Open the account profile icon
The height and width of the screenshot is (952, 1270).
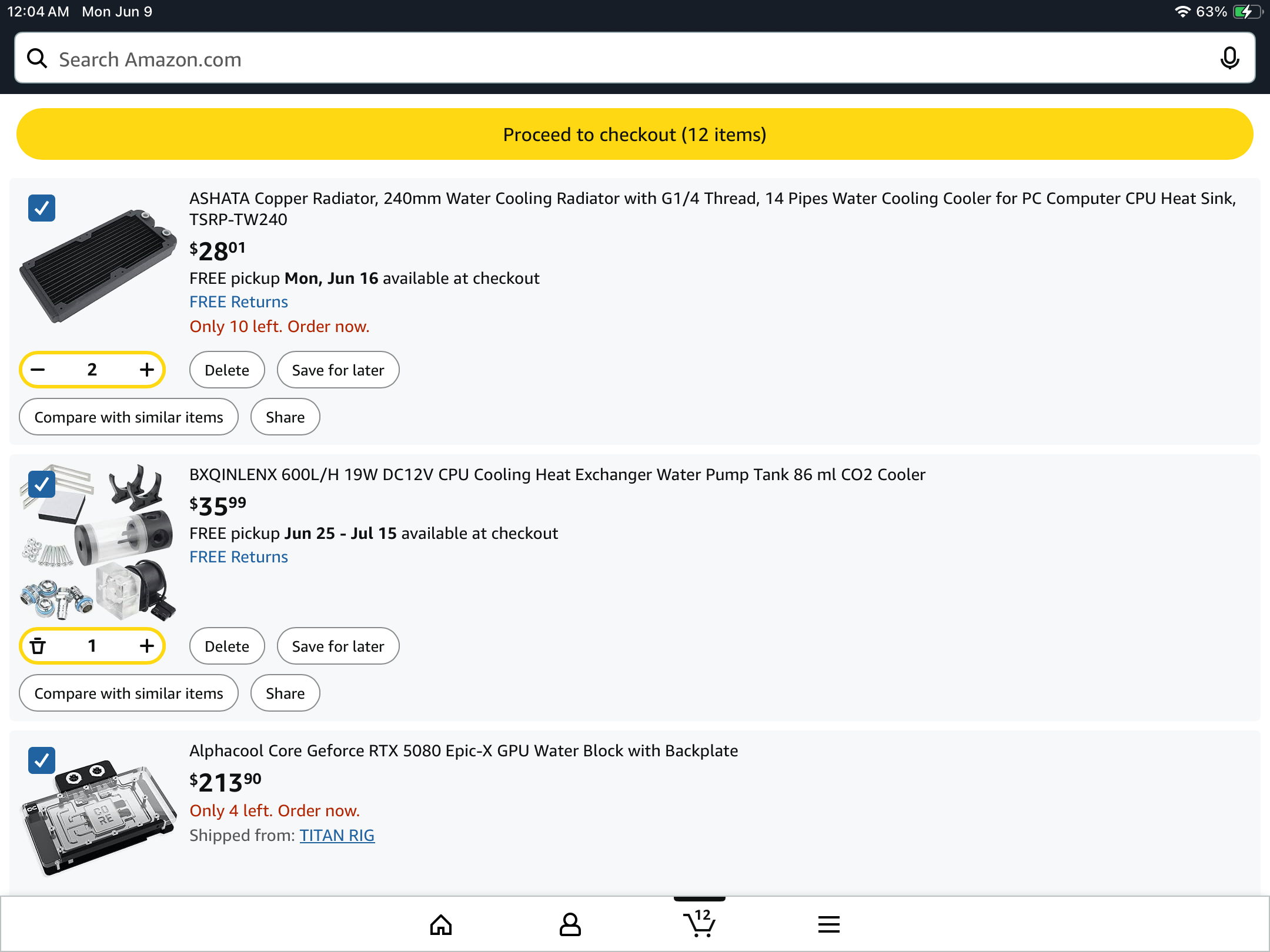(570, 925)
